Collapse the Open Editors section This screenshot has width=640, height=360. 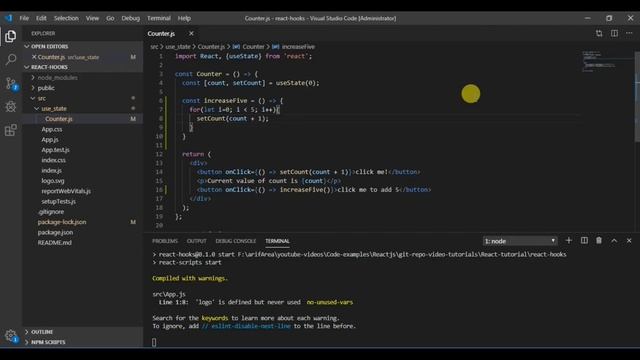pos(83,47)
